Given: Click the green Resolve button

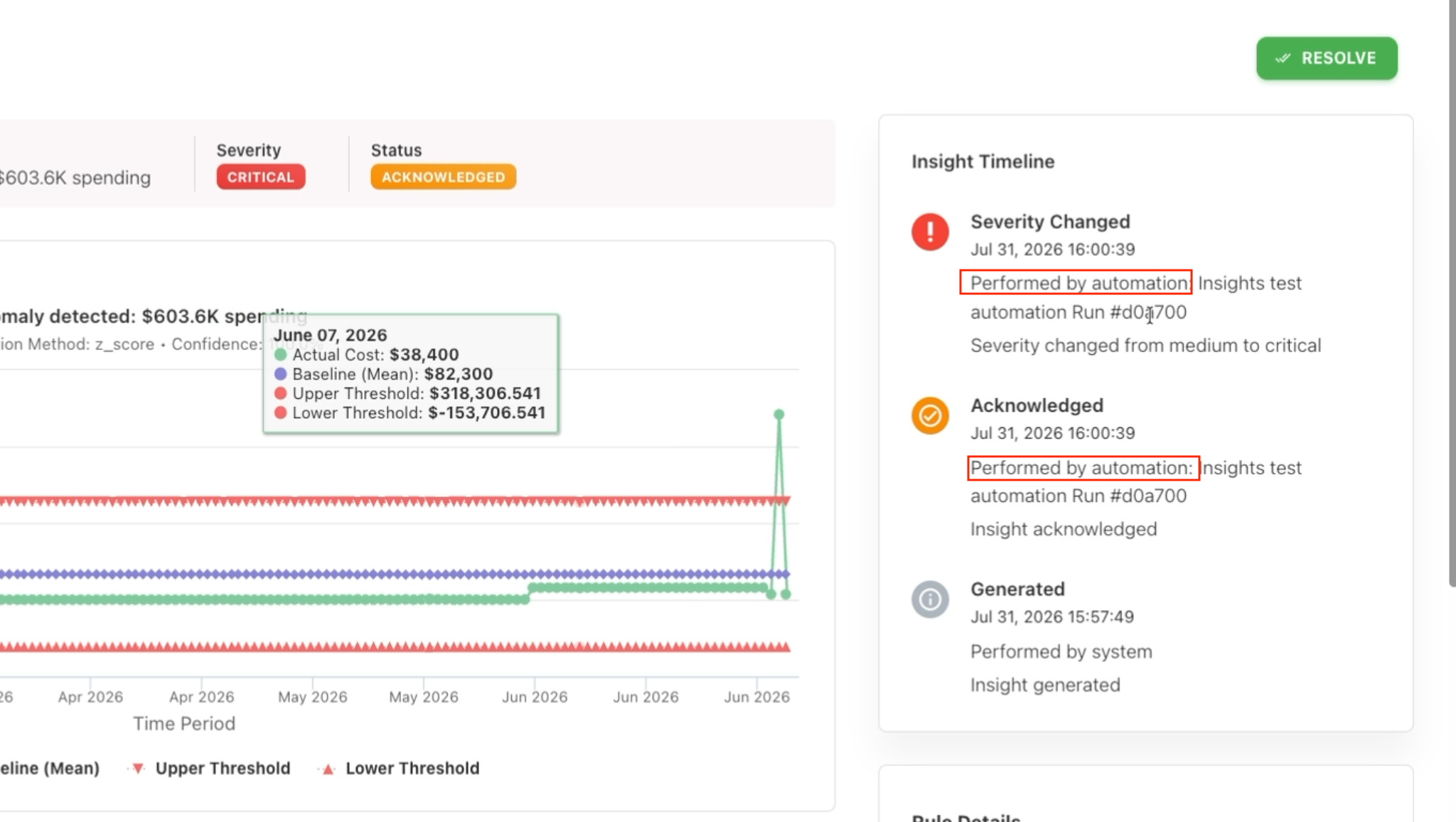Looking at the screenshot, I should click(1327, 58).
